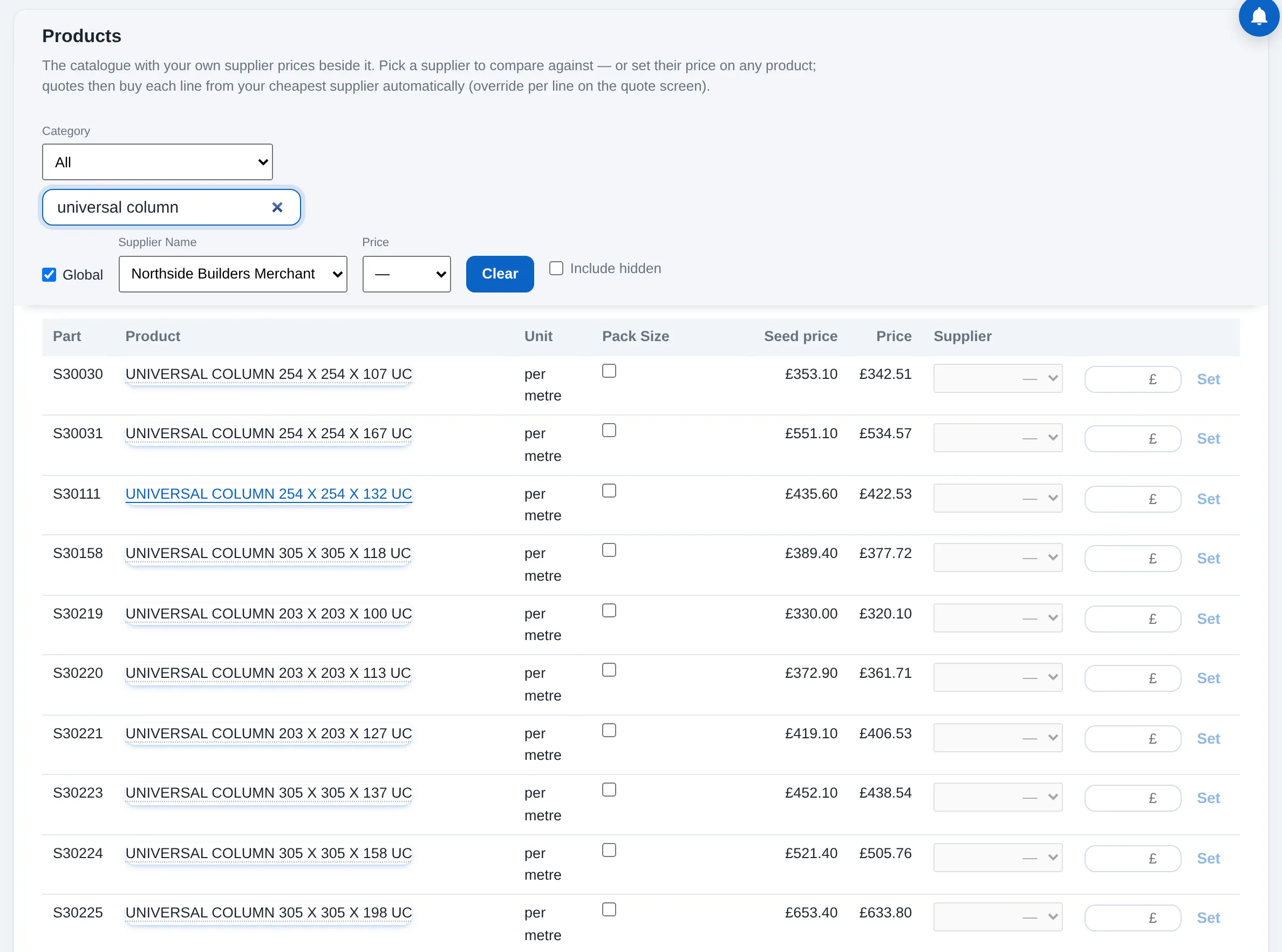Click seed price £452.10
1282x952 pixels.
point(810,793)
